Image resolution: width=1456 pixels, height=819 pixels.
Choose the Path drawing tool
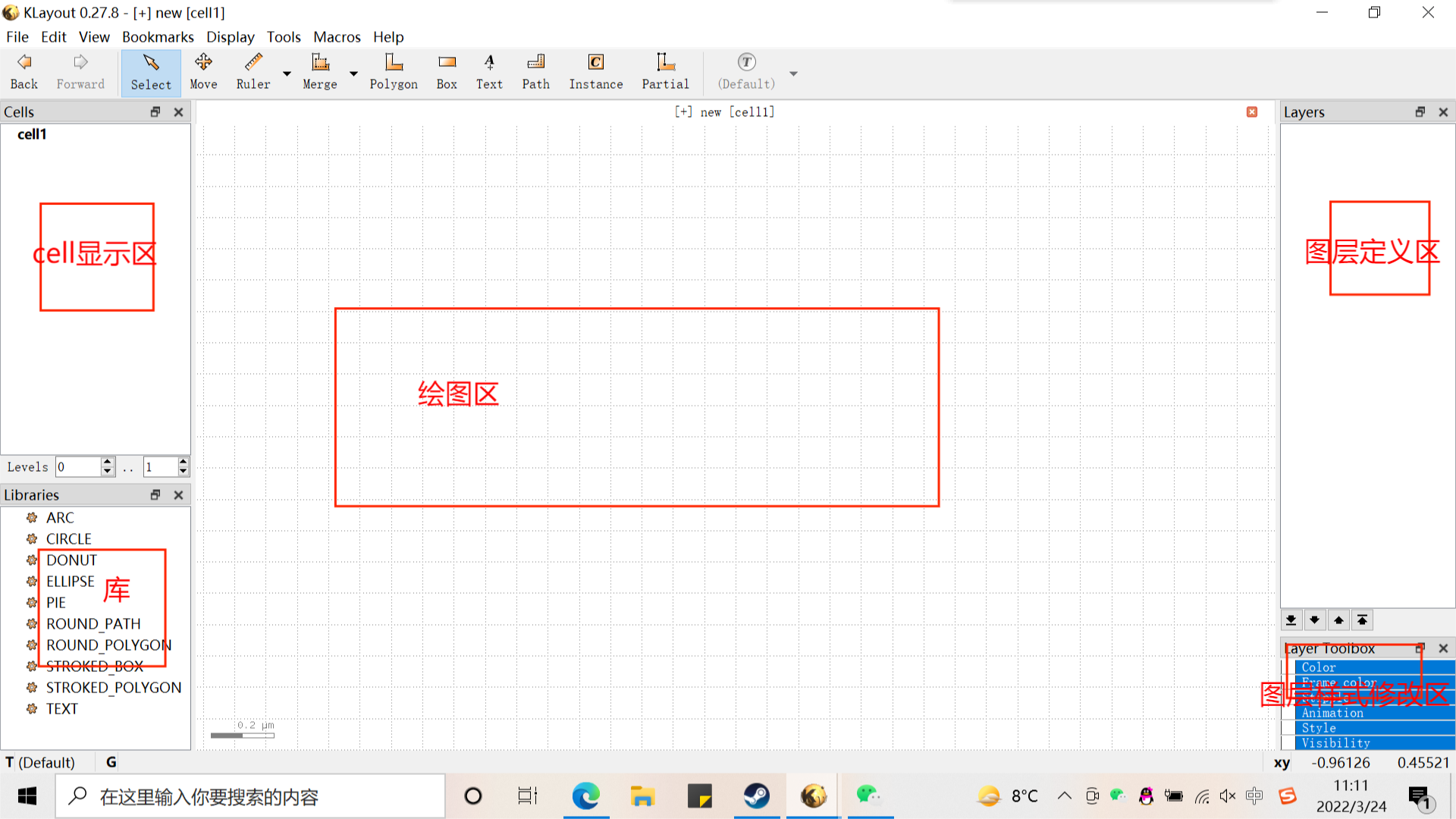535,72
